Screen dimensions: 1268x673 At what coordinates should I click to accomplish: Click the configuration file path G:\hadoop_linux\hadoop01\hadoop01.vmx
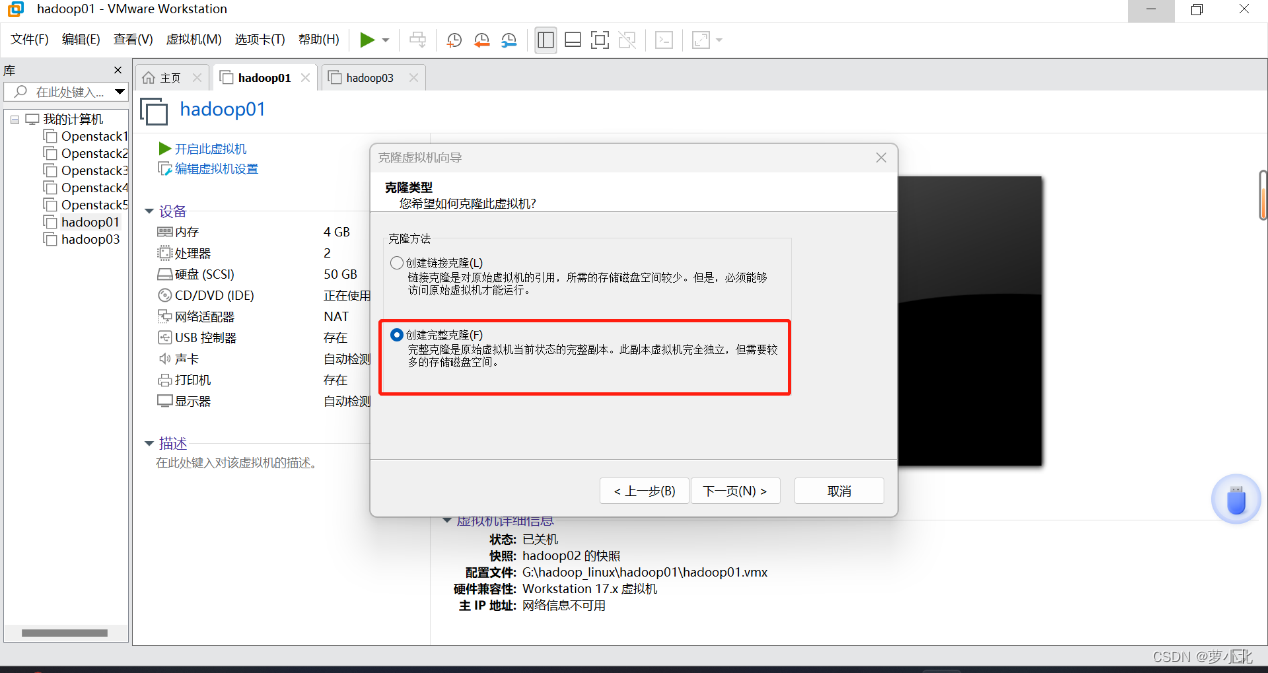pyautogui.click(x=645, y=572)
